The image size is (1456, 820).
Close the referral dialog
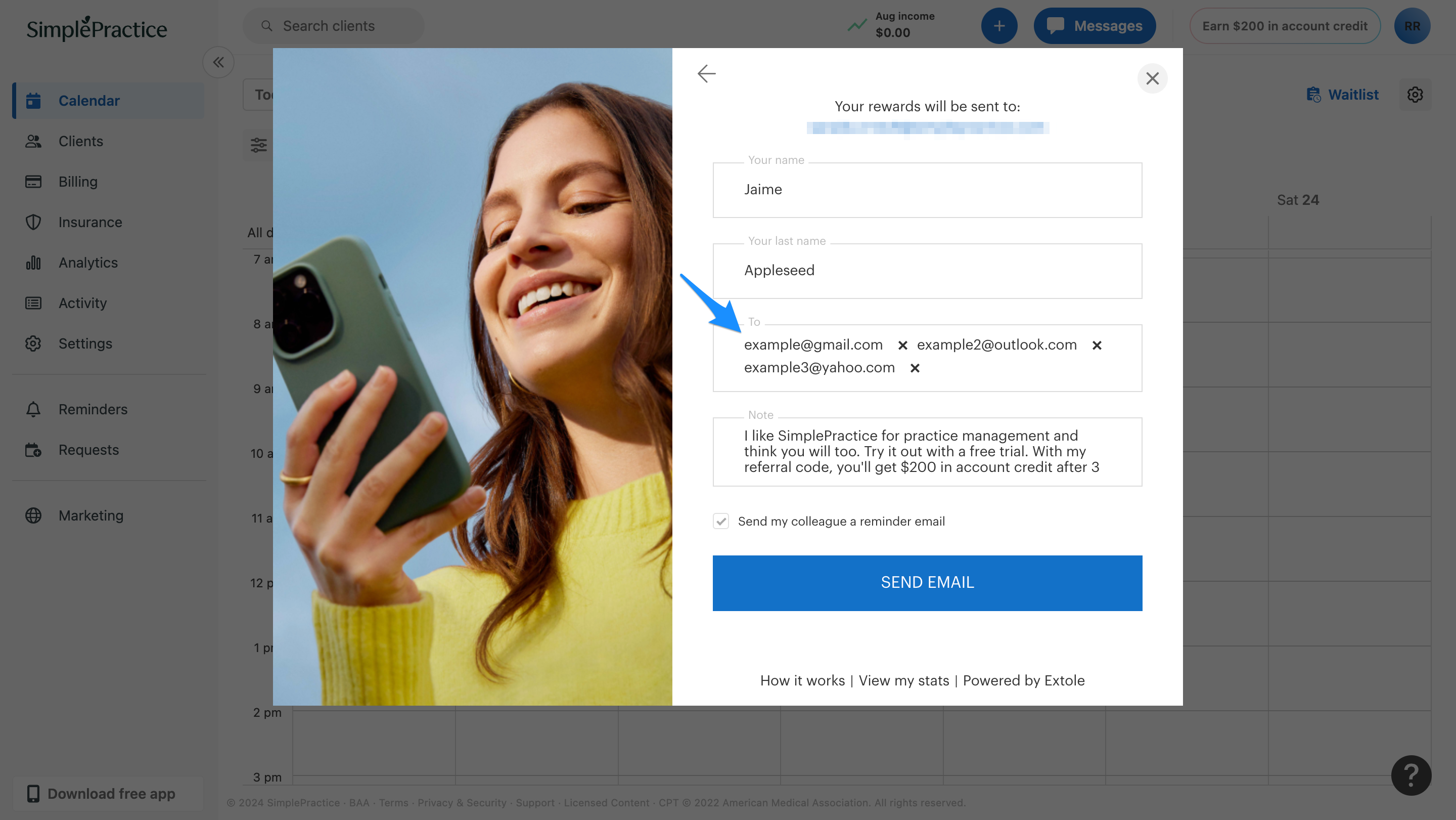click(x=1152, y=78)
